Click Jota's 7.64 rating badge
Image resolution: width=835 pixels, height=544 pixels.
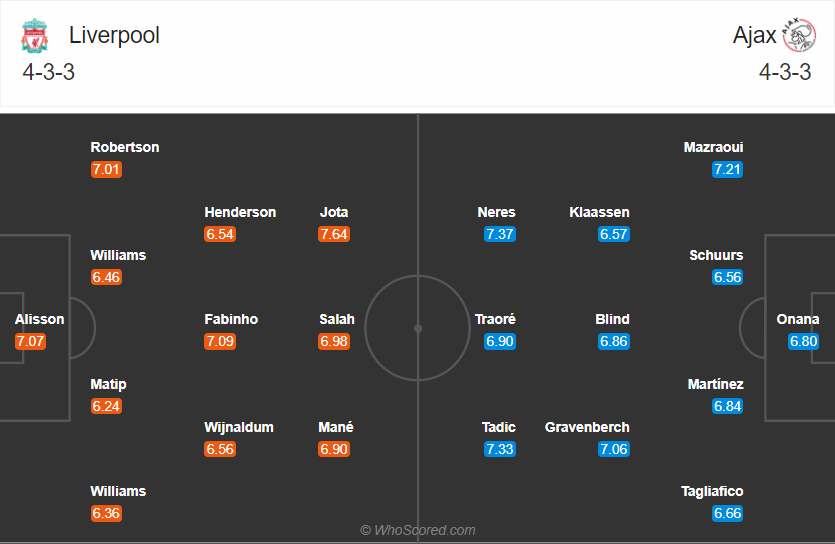pyautogui.click(x=334, y=234)
